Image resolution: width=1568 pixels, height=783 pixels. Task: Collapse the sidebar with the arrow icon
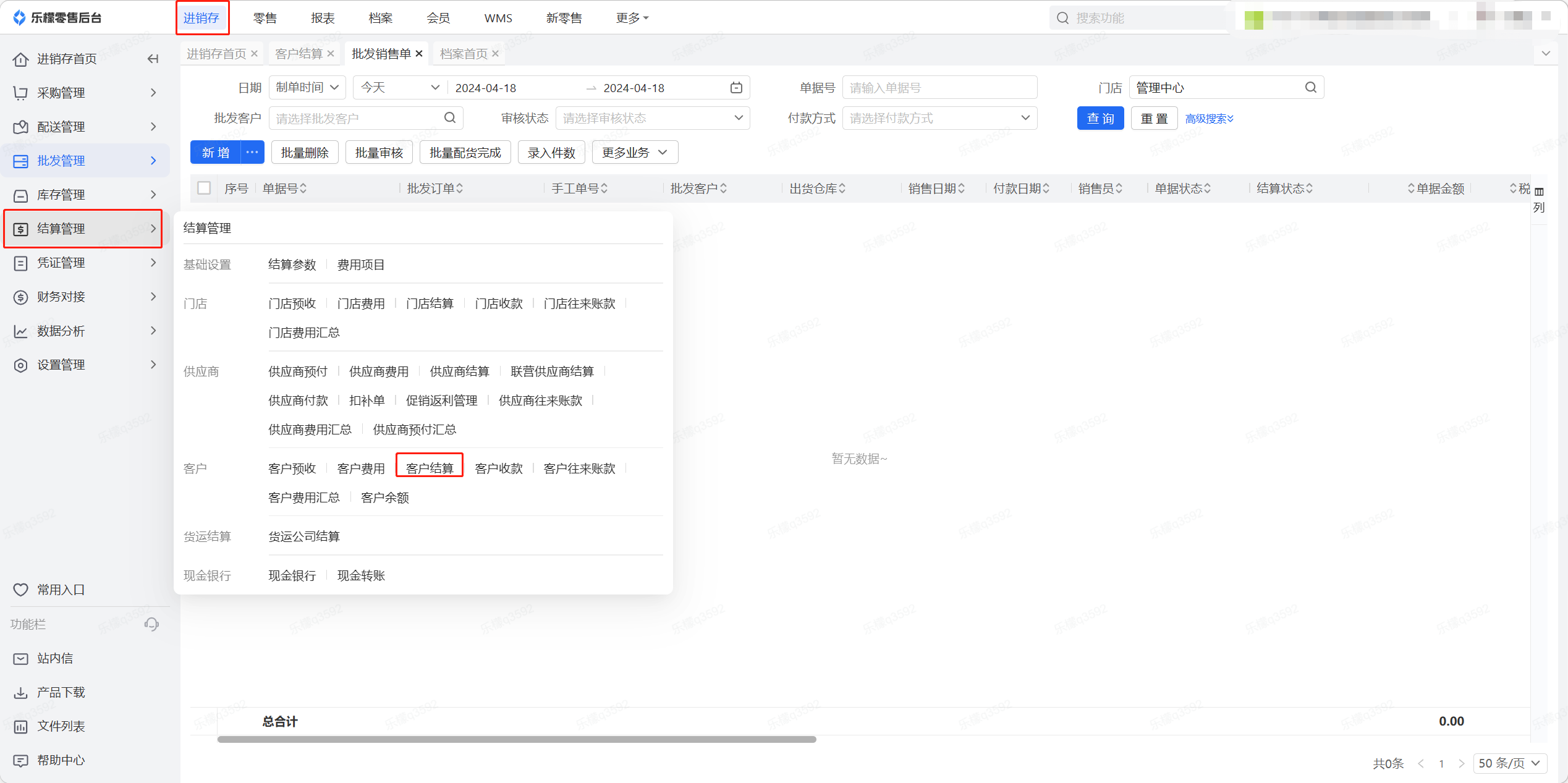click(153, 59)
